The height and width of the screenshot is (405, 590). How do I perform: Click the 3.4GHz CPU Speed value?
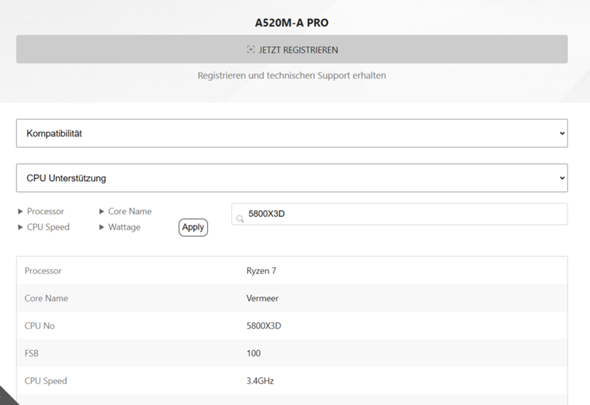[x=260, y=381]
